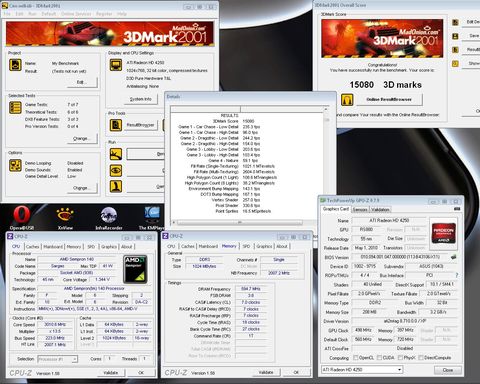Open the Run menu in 3DMark2001

click(x=32, y=14)
